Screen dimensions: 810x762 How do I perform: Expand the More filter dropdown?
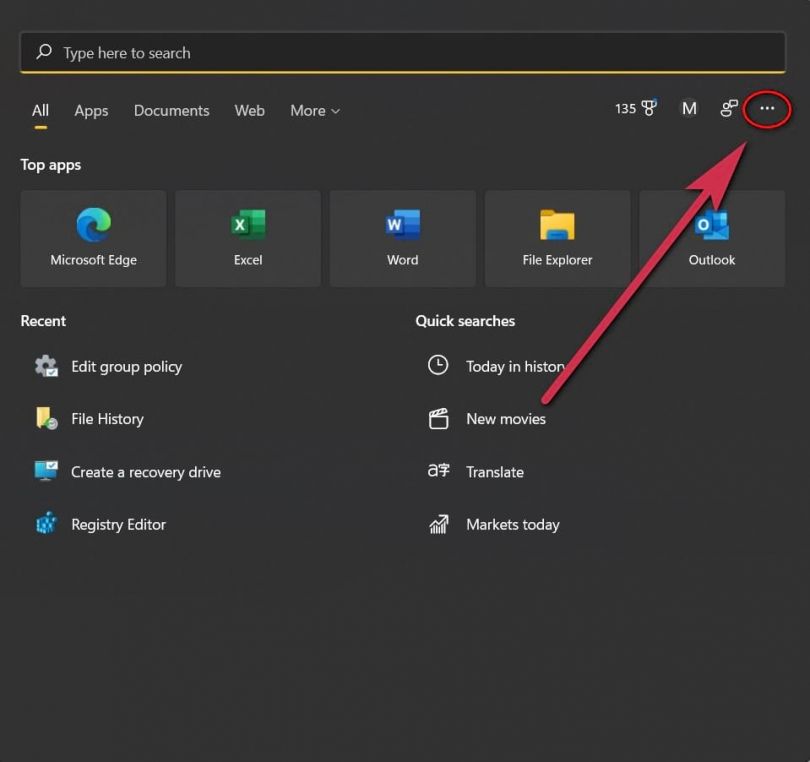pos(314,110)
